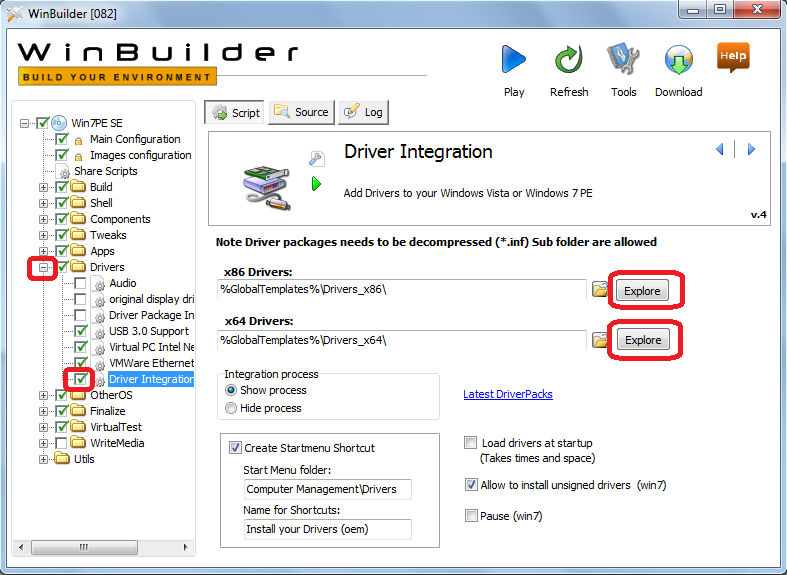Click the edit script wrench icon
The height and width of the screenshot is (575, 787).
click(x=316, y=158)
